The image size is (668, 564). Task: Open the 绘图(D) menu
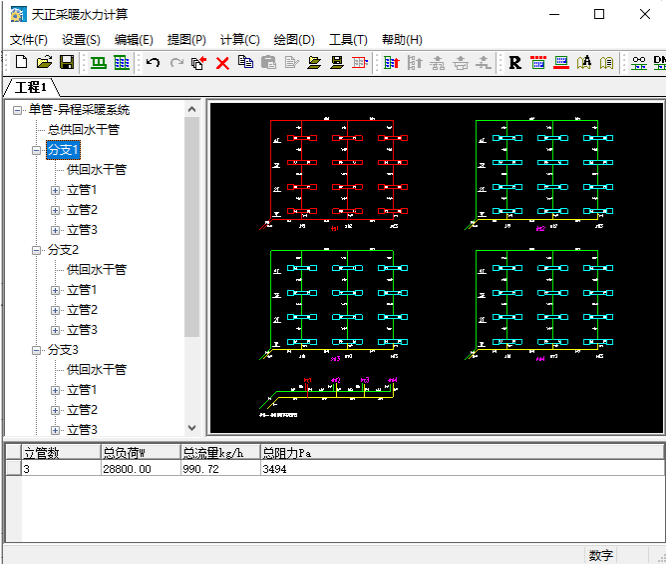point(293,39)
